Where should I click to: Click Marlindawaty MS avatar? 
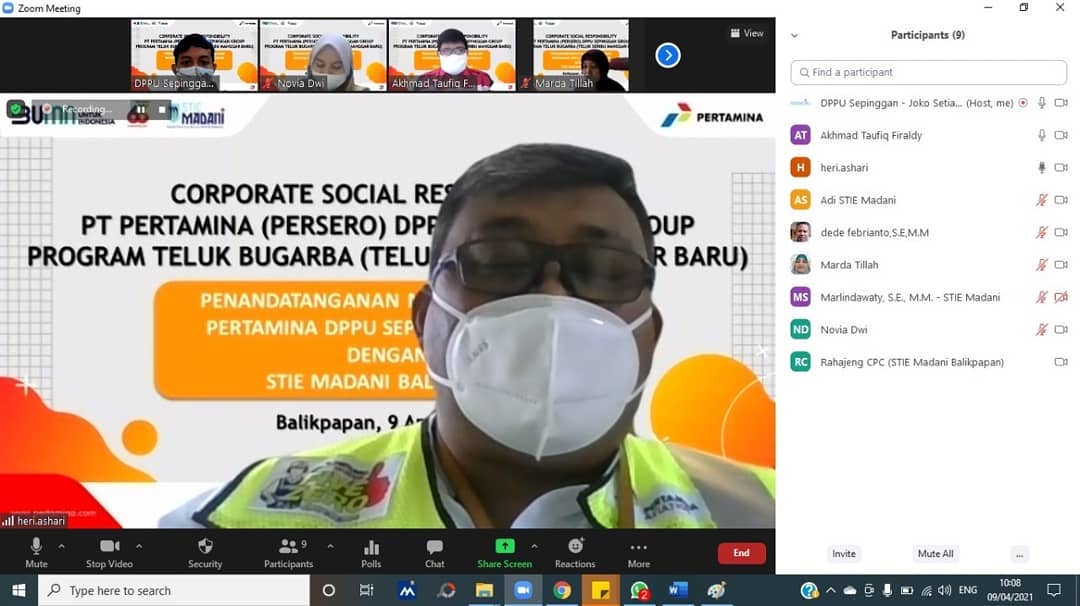coord(800,297)
